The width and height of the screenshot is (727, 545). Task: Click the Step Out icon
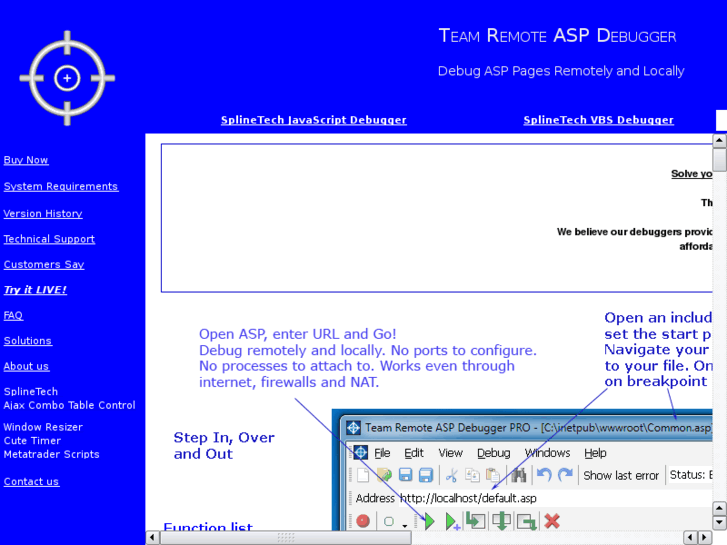pyautogui.click(x=527, y=521)
